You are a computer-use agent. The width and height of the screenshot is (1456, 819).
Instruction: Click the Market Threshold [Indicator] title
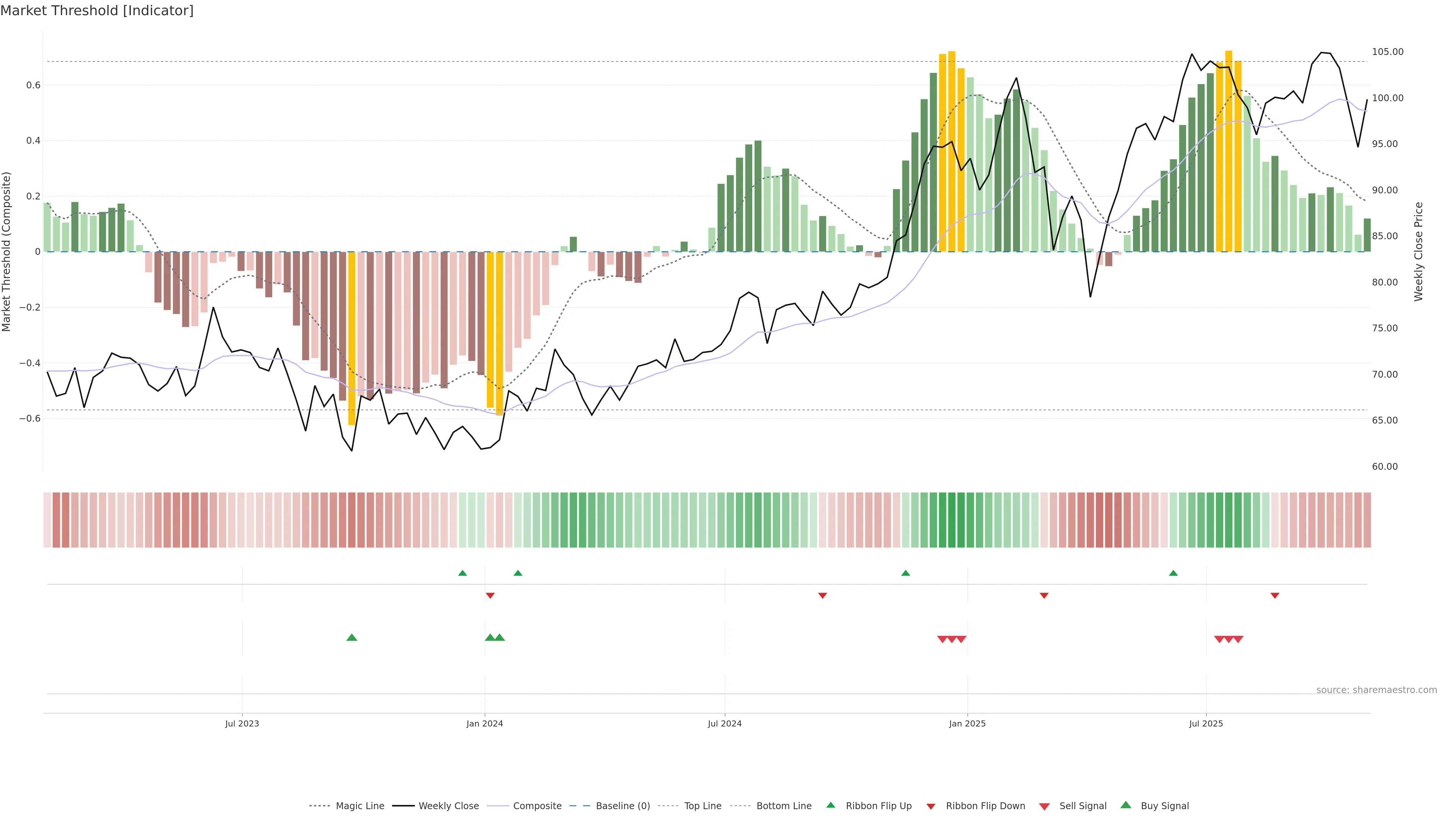(x=97, y=11)
